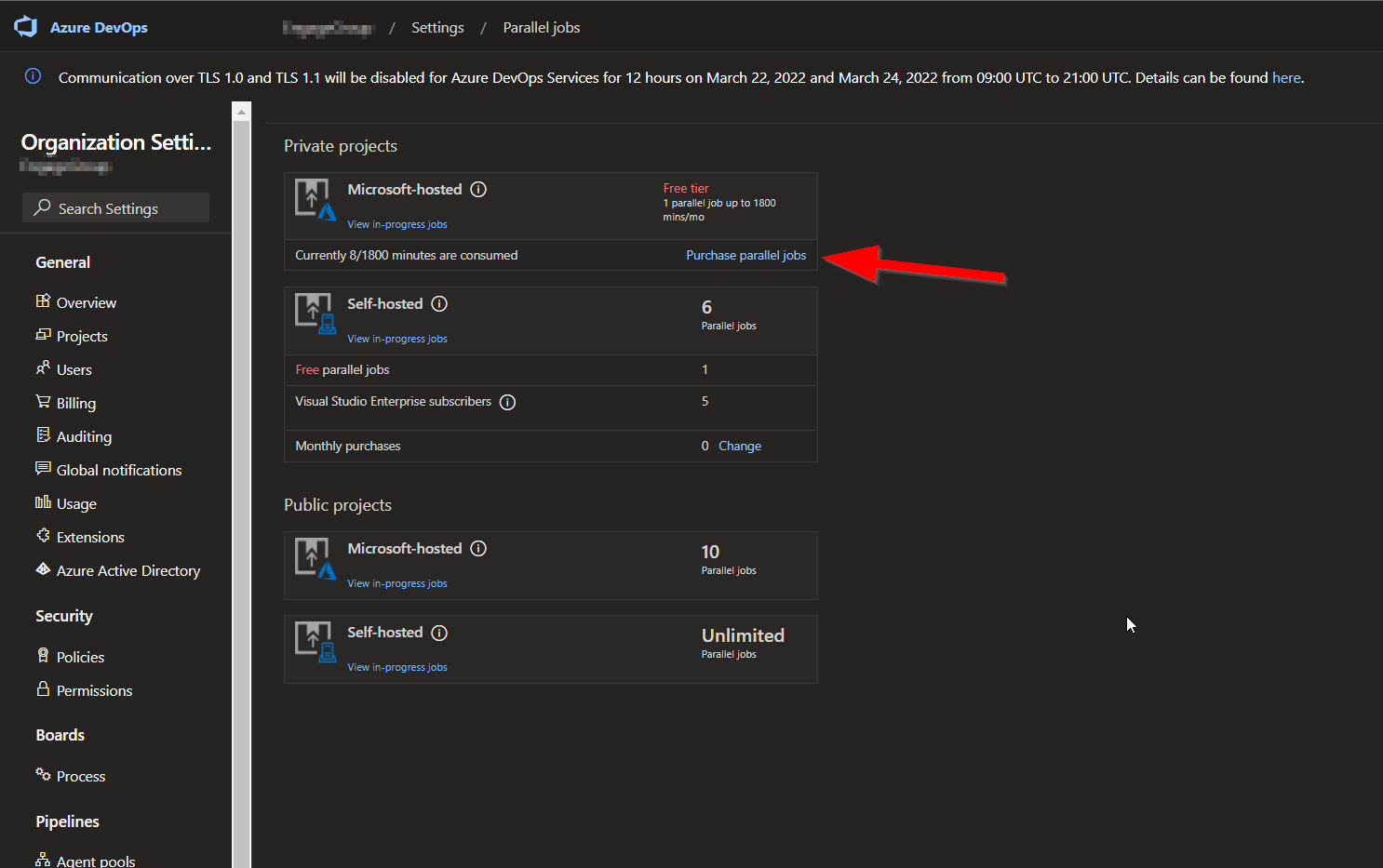The height and width of the screenshot is (868, 1383).
Task: Click the Free tier label
Action: [x=686, y=189]
